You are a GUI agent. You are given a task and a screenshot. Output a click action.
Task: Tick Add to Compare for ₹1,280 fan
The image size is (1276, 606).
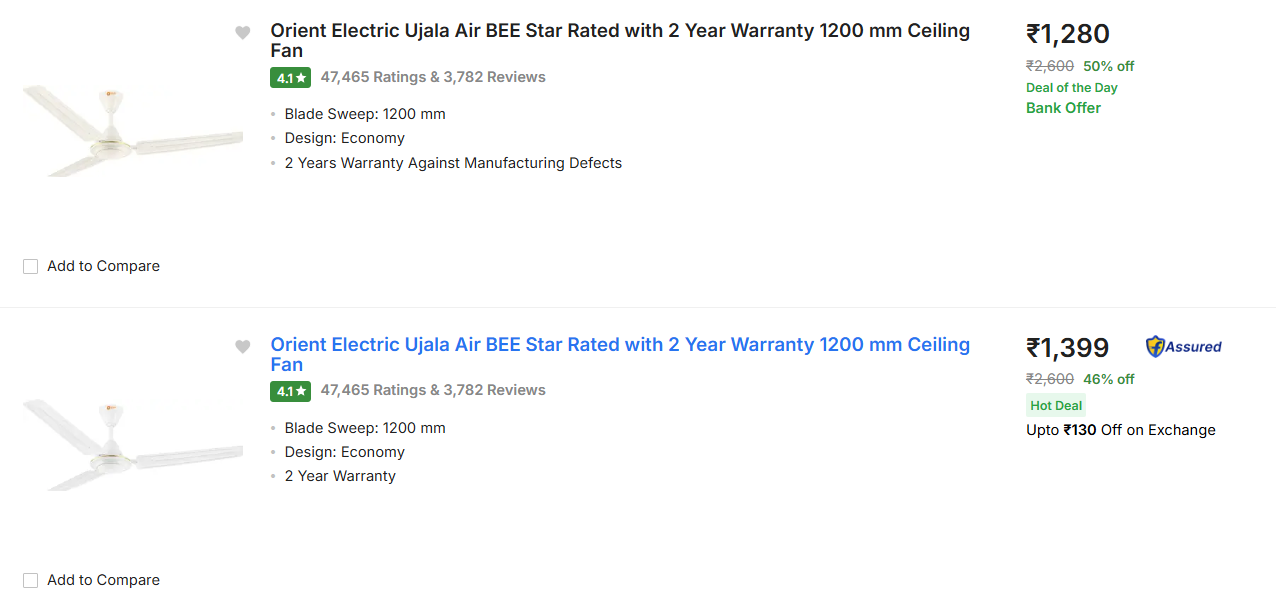31,266
